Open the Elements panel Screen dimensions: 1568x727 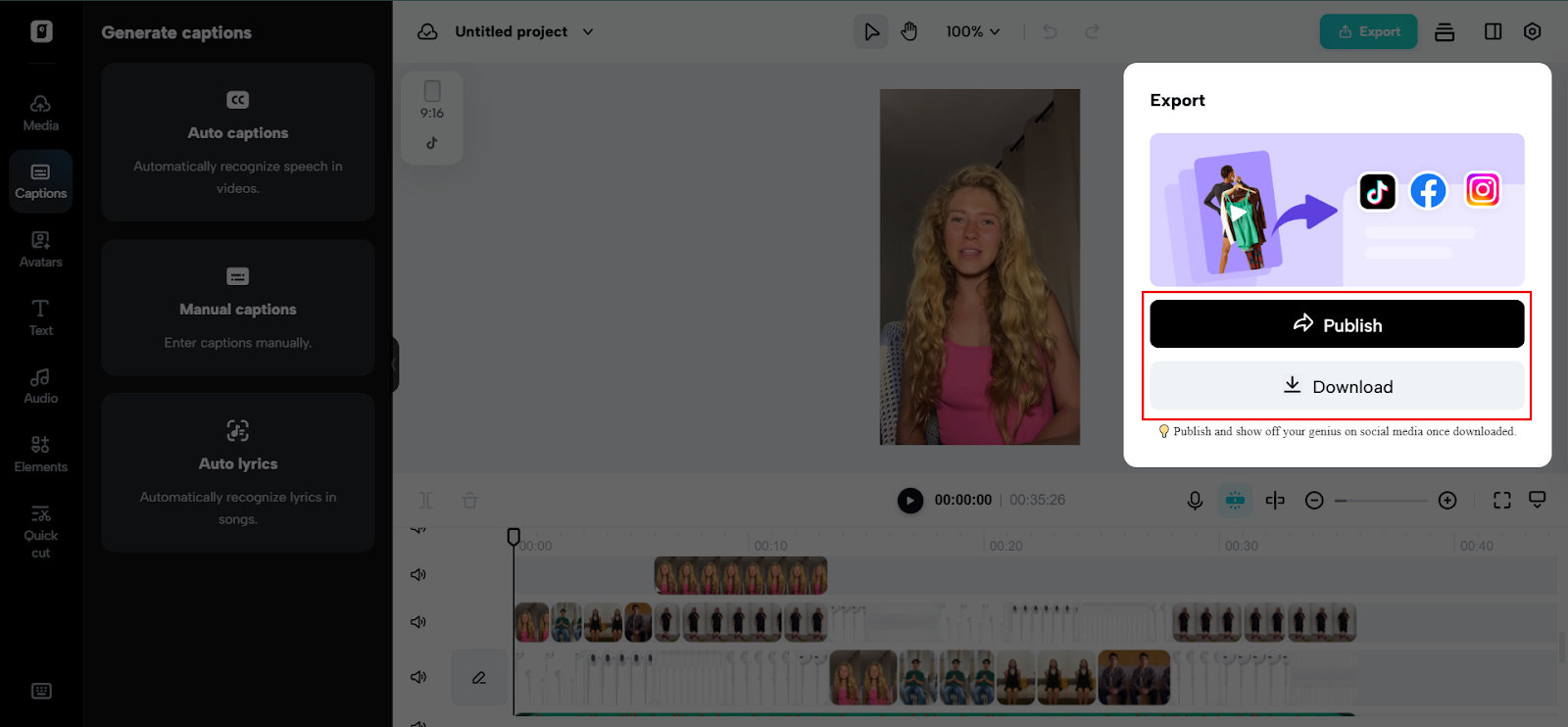[40, 455]
